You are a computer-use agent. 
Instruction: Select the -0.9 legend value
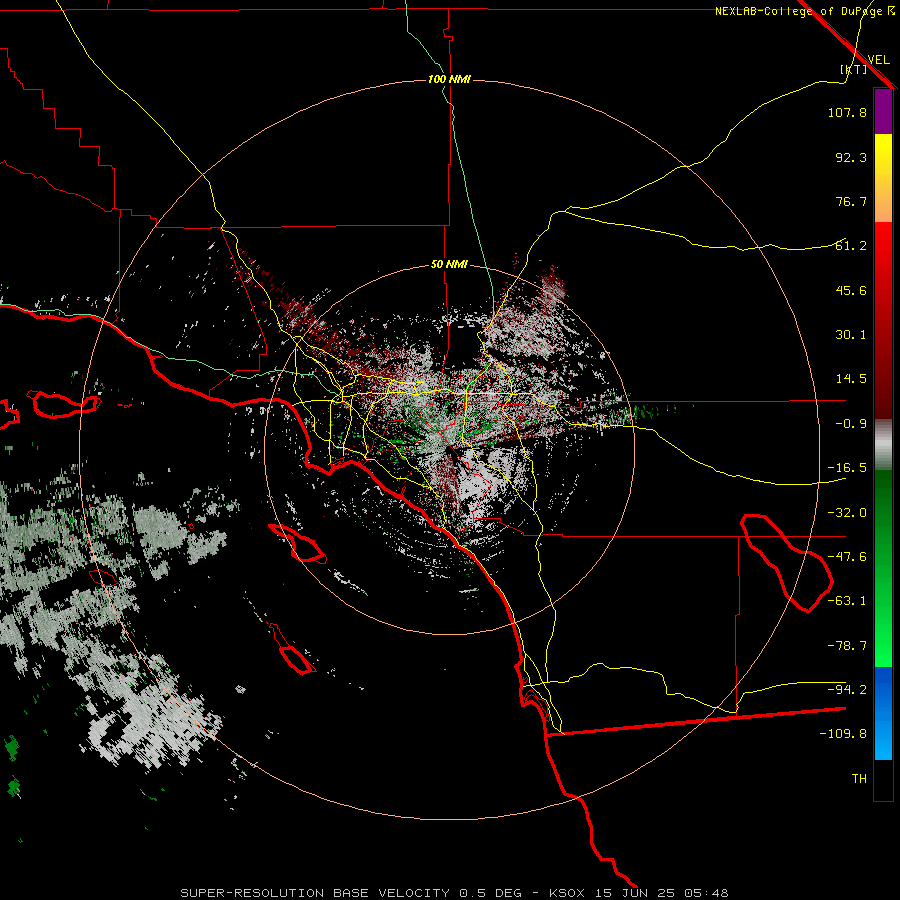tap(851, 424)
